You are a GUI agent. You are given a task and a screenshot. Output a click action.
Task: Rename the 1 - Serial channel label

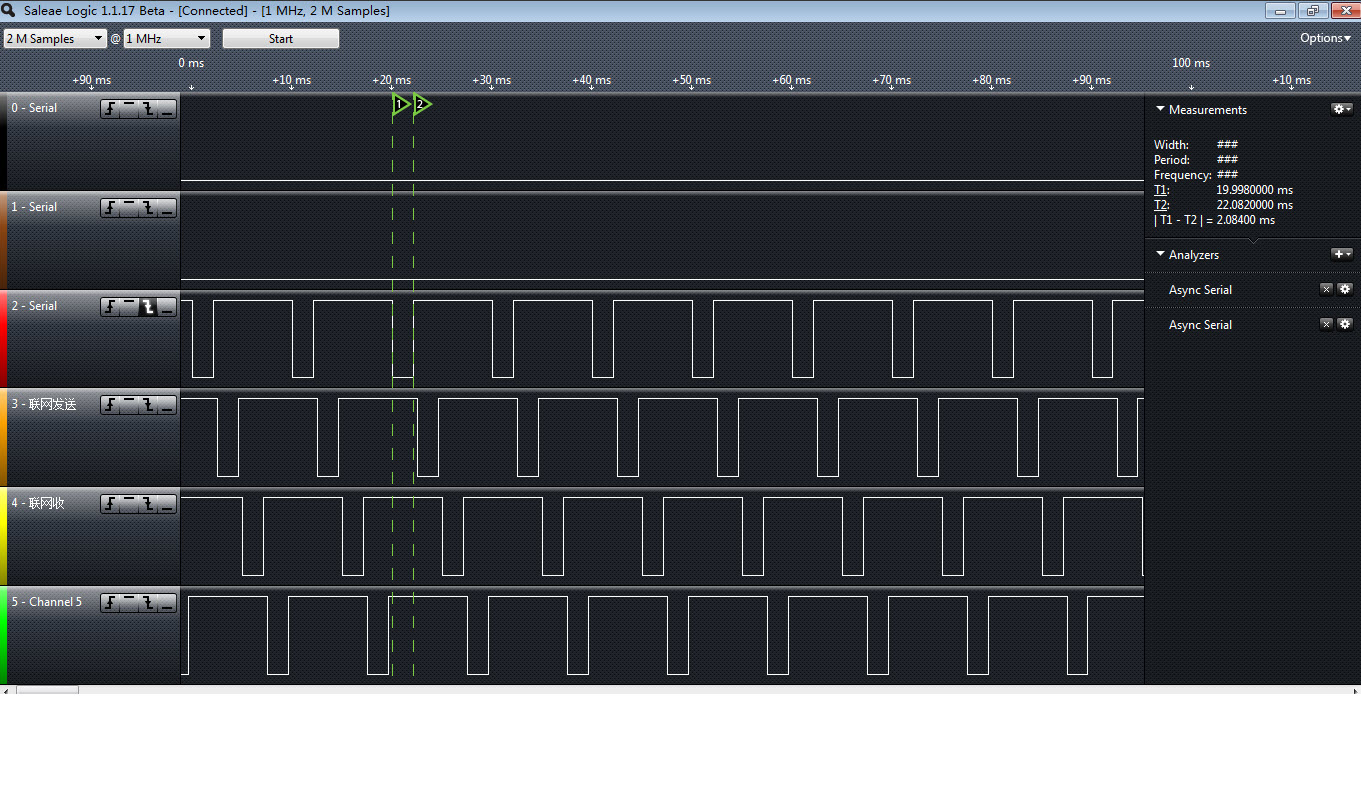pos(34,207)
